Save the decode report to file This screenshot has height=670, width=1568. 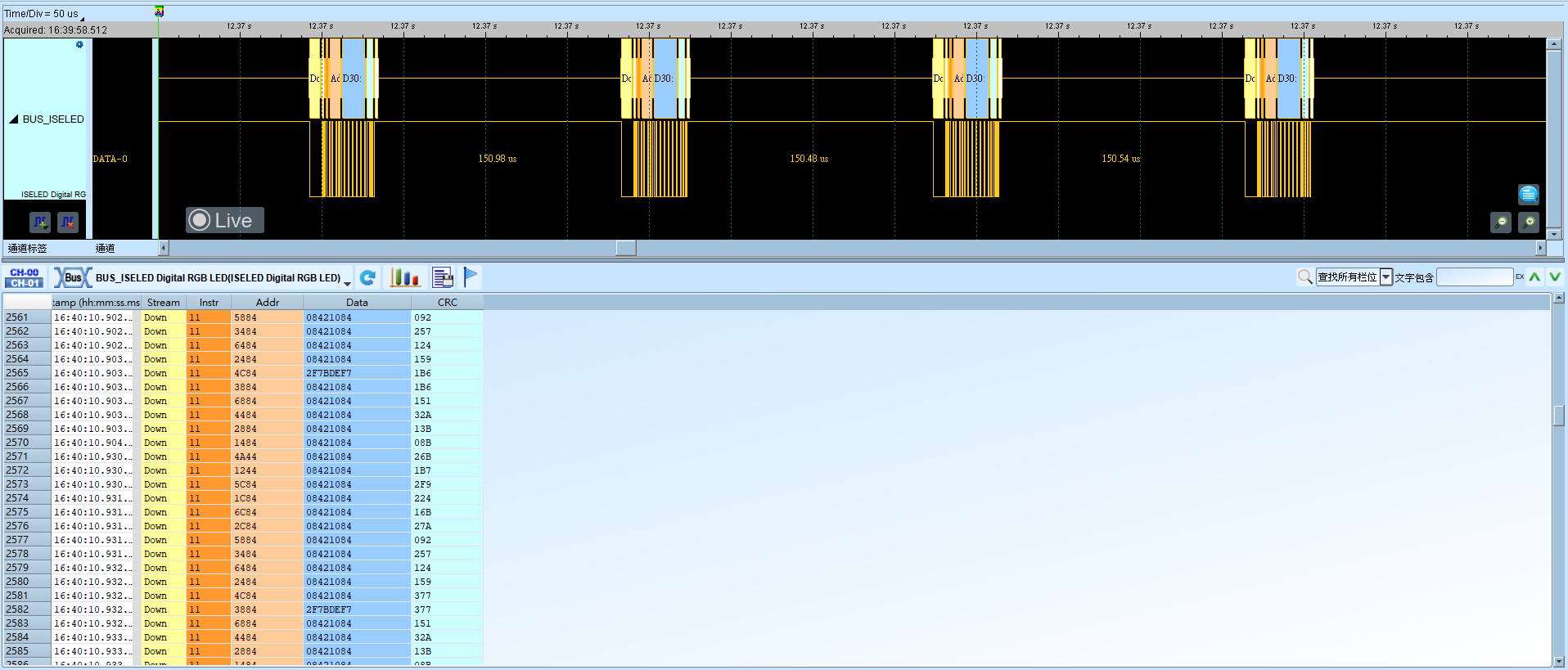tap(443, 278)
